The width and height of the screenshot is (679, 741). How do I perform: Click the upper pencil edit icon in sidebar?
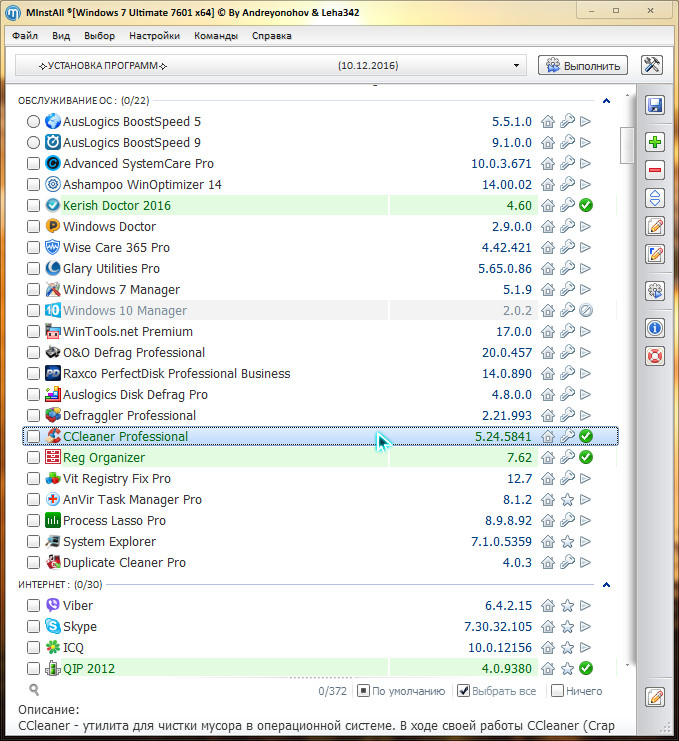[655, 226]
